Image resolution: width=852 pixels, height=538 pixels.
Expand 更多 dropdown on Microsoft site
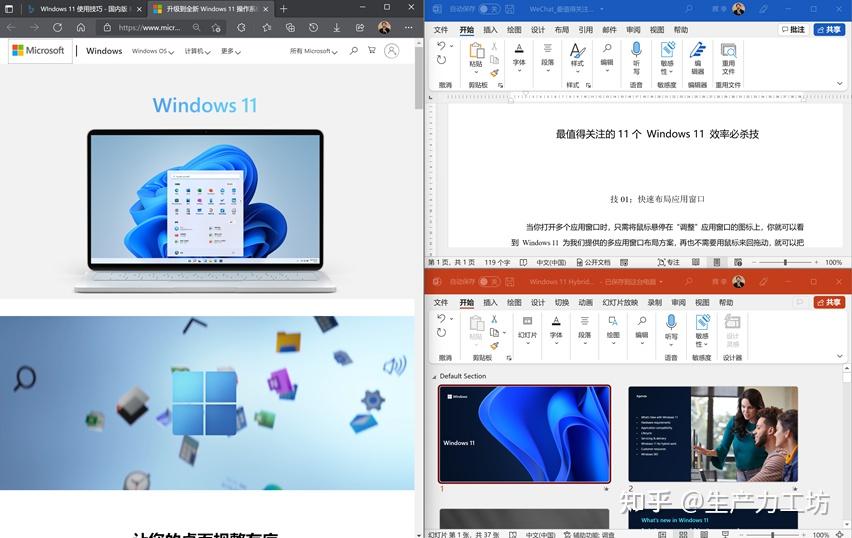[230, 51]
